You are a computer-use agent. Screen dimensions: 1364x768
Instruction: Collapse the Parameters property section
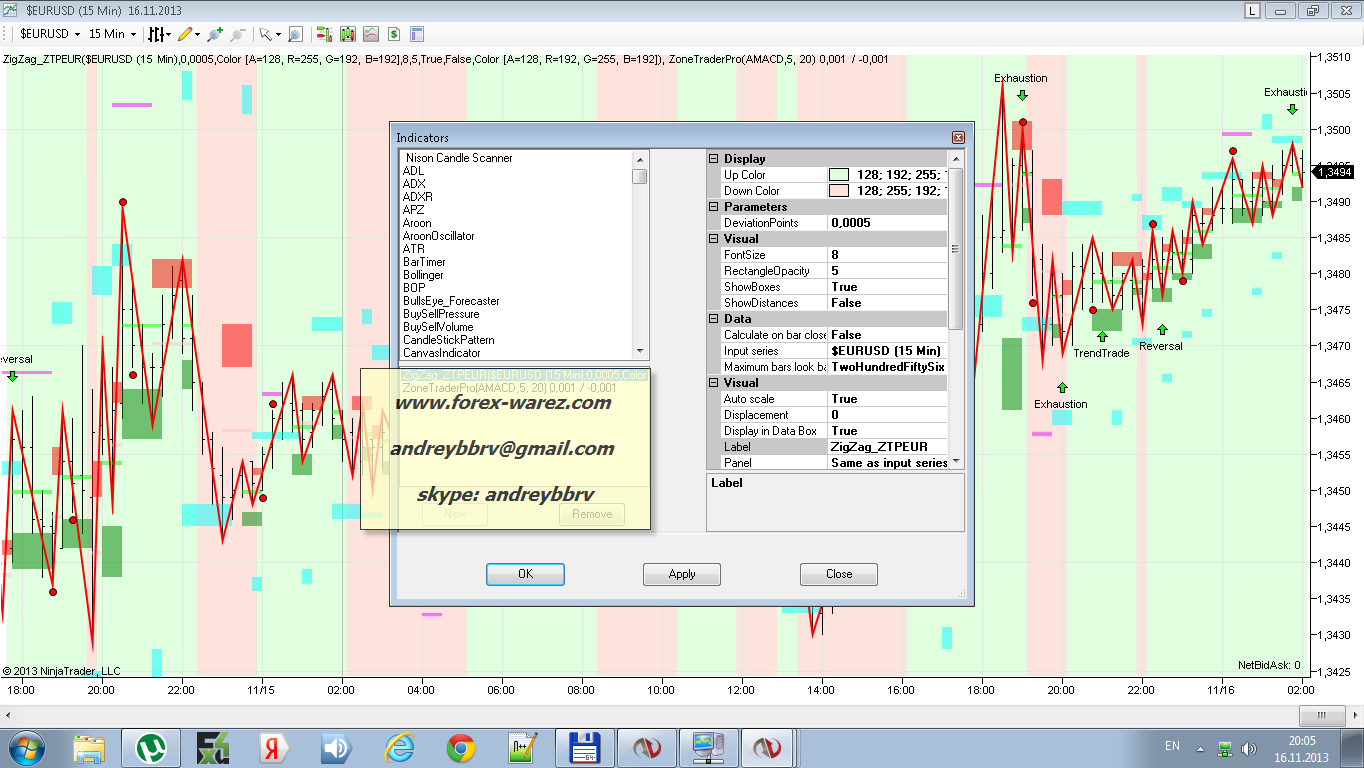pyautogui.click(x=714, y=207)
